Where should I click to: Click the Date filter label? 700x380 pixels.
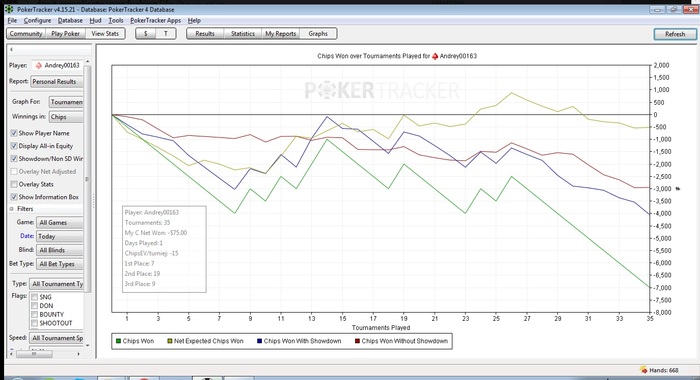[27, 236]
